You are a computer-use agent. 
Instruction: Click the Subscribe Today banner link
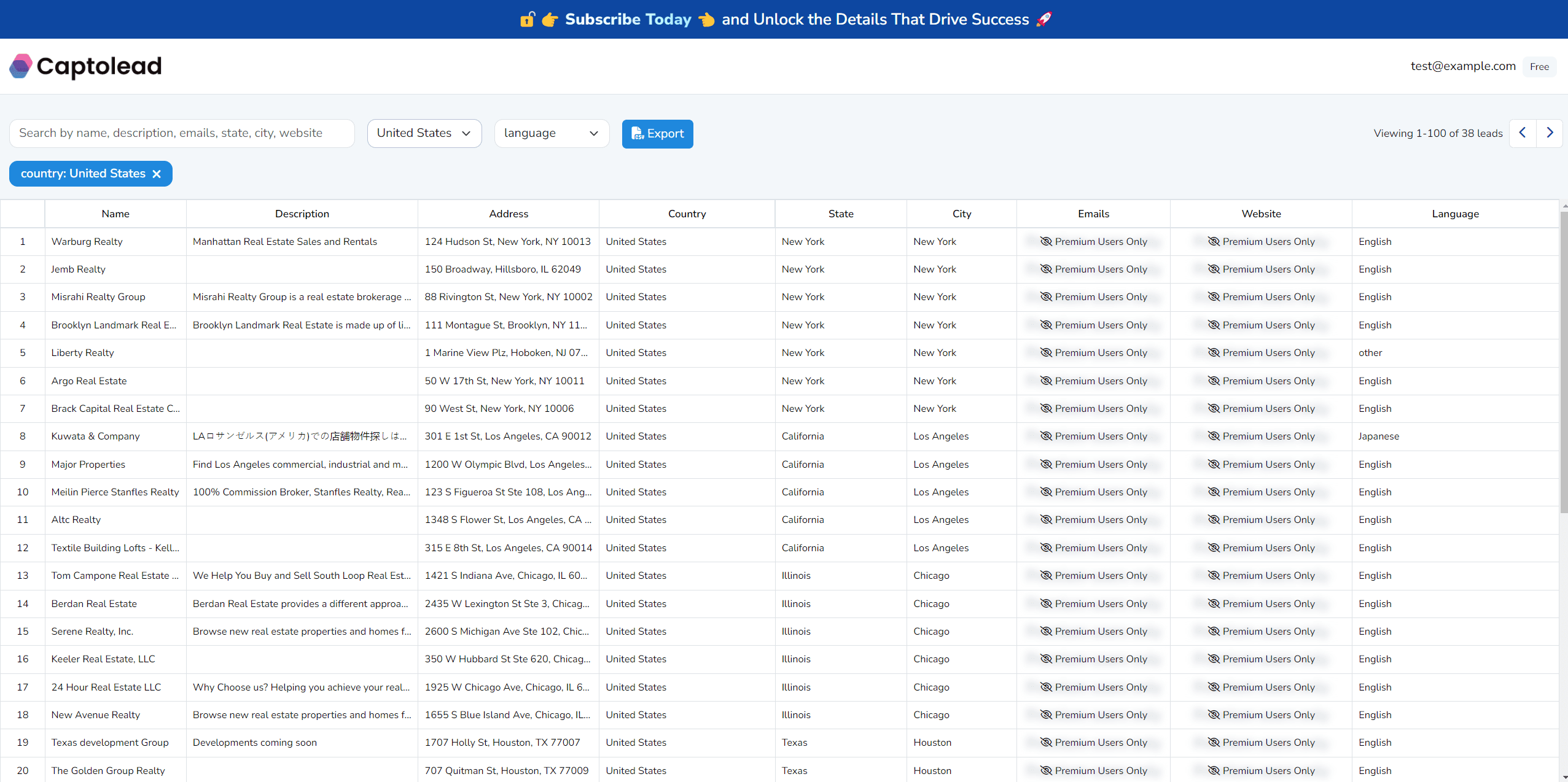click(628, 19)
